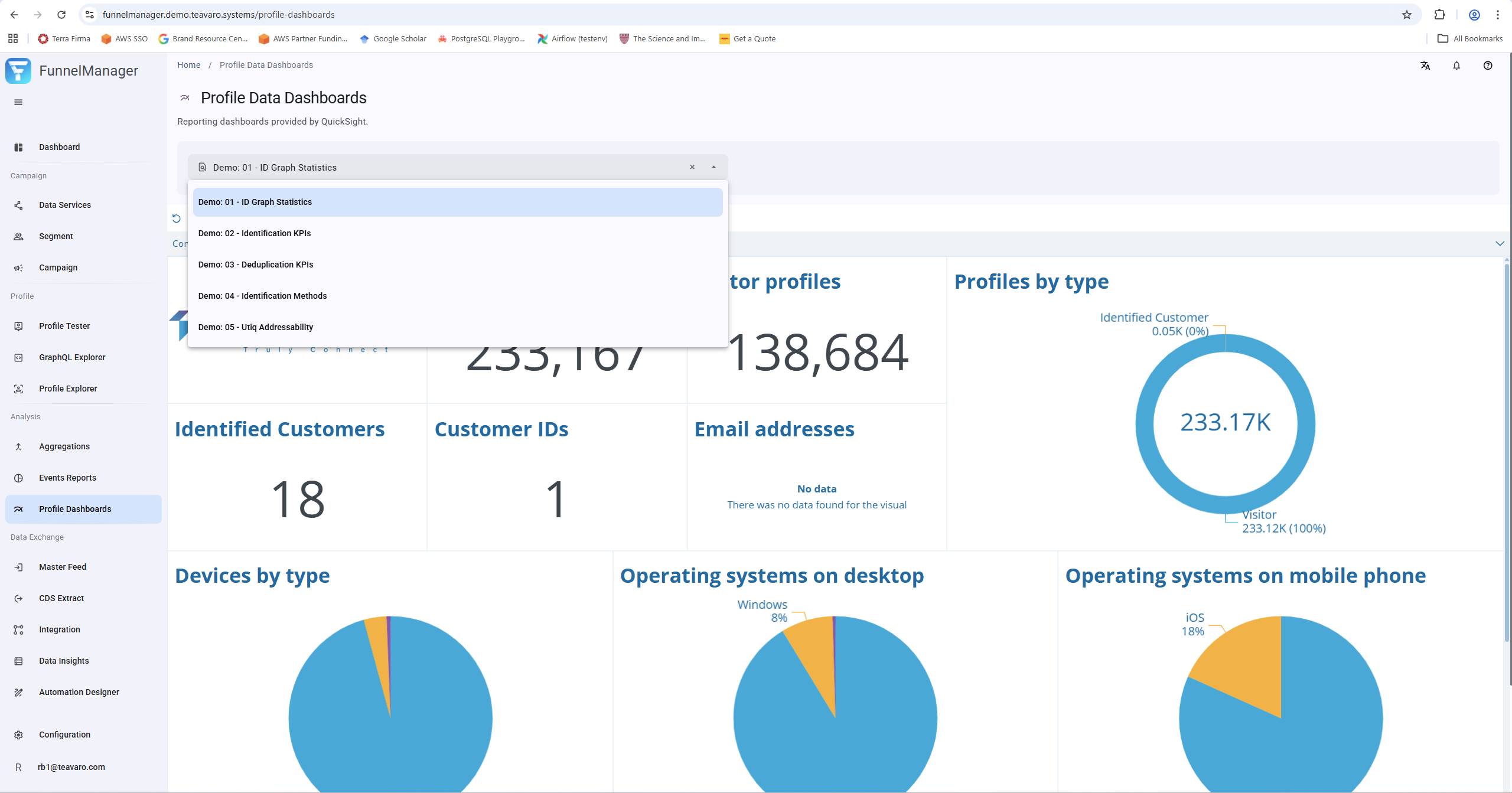The height and width of the screenshot is (793, 1512).
Task: Open the help question mark icon
Action: tap(1488, 66)
